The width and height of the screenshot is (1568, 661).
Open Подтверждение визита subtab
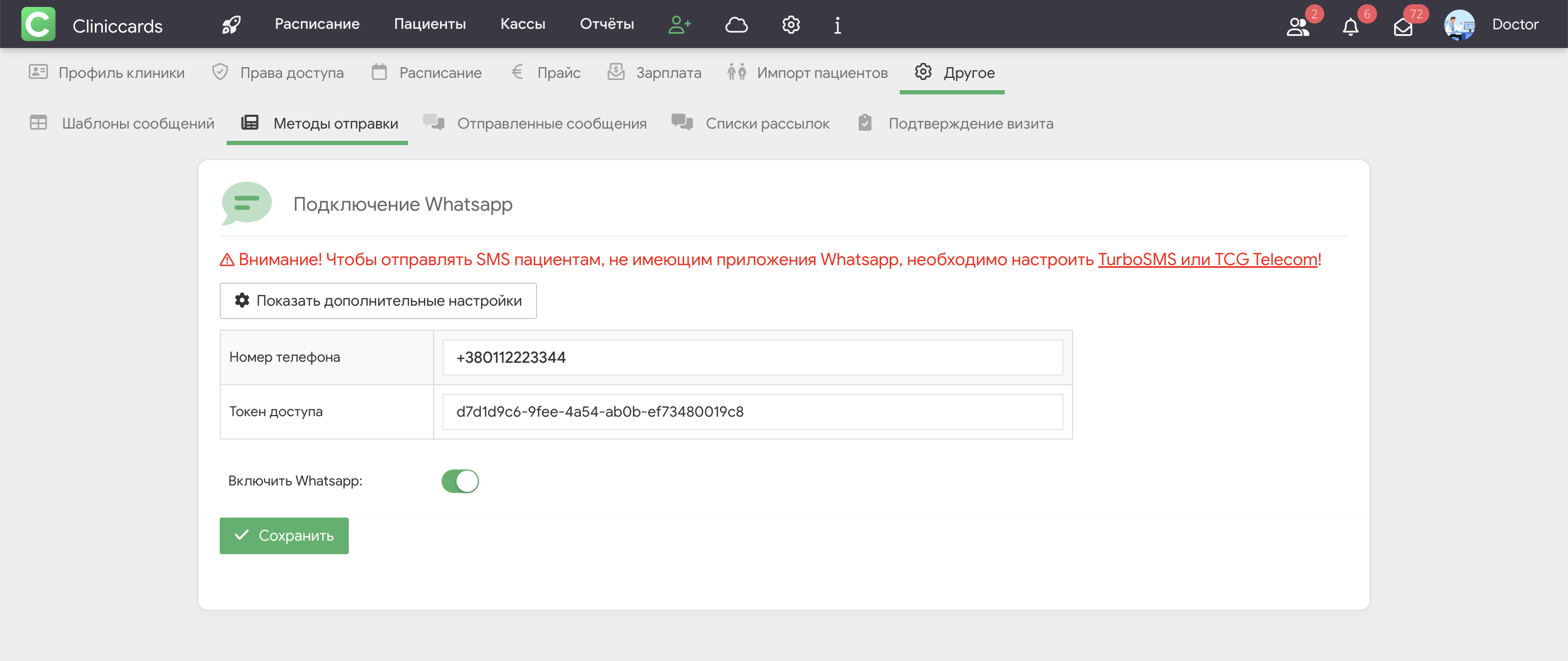956,123
